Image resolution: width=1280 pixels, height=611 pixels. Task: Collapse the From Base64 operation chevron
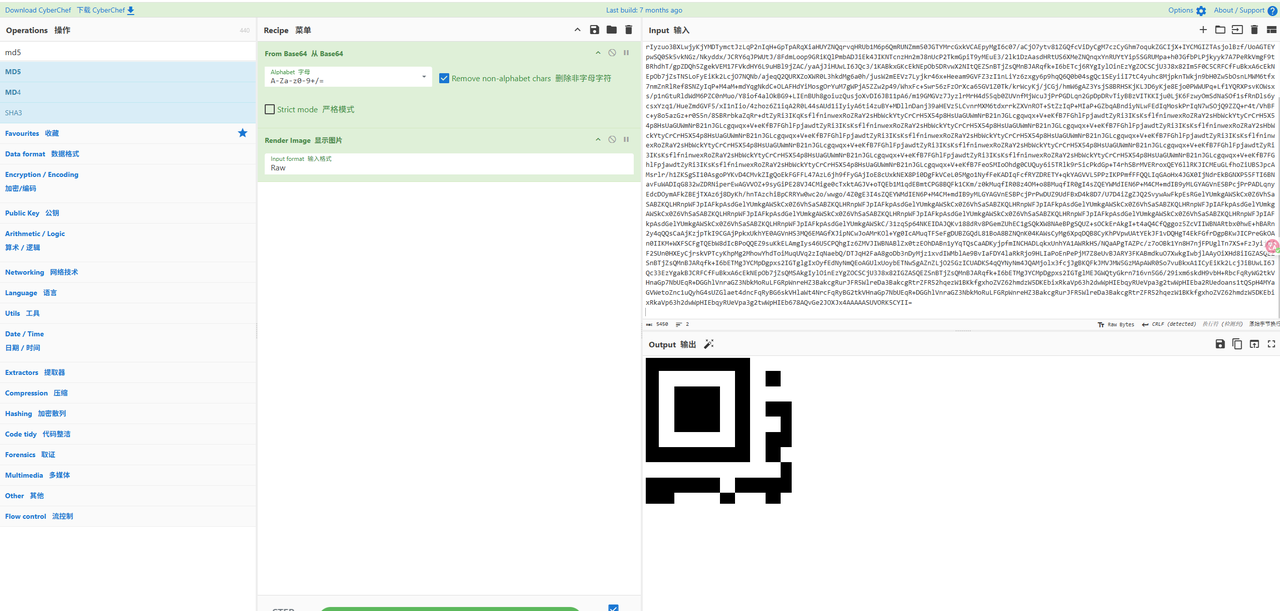[598, 53]
